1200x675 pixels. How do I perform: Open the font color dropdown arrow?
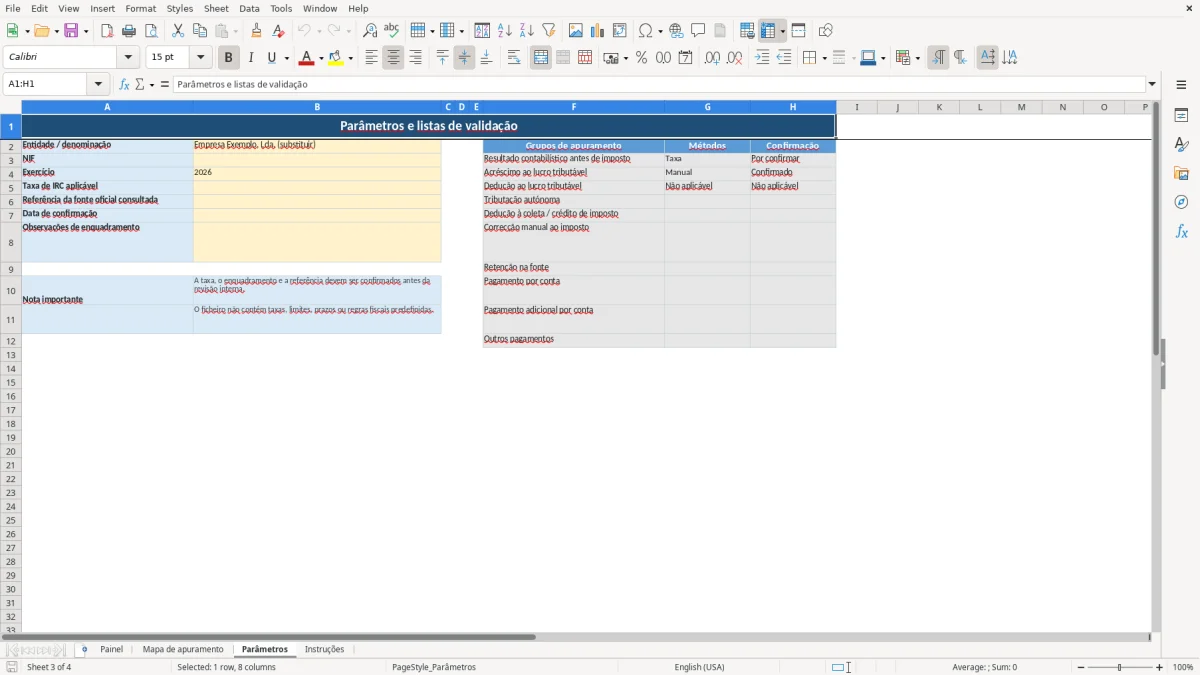pos(321,58)
